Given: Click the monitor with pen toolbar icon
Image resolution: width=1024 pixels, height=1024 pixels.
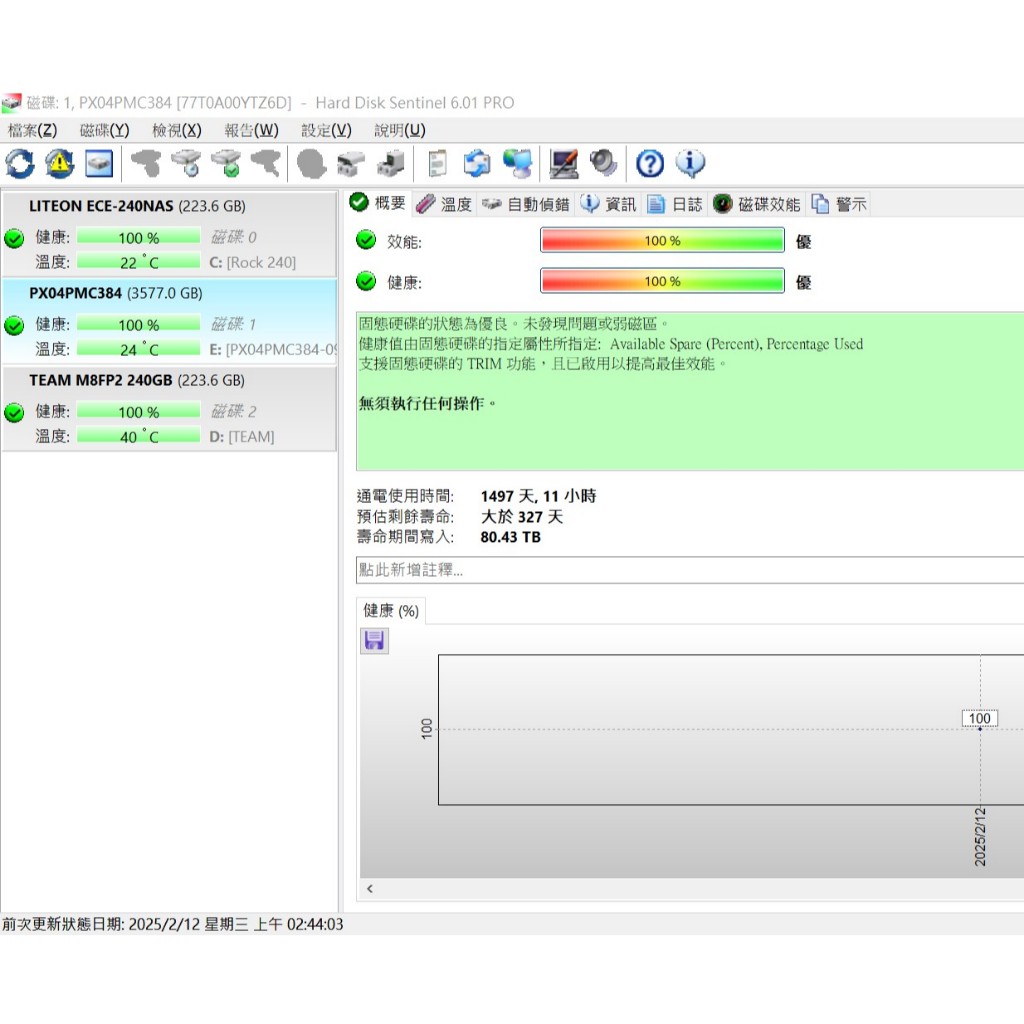Looking at the screenshot, I should click(565, 163).
